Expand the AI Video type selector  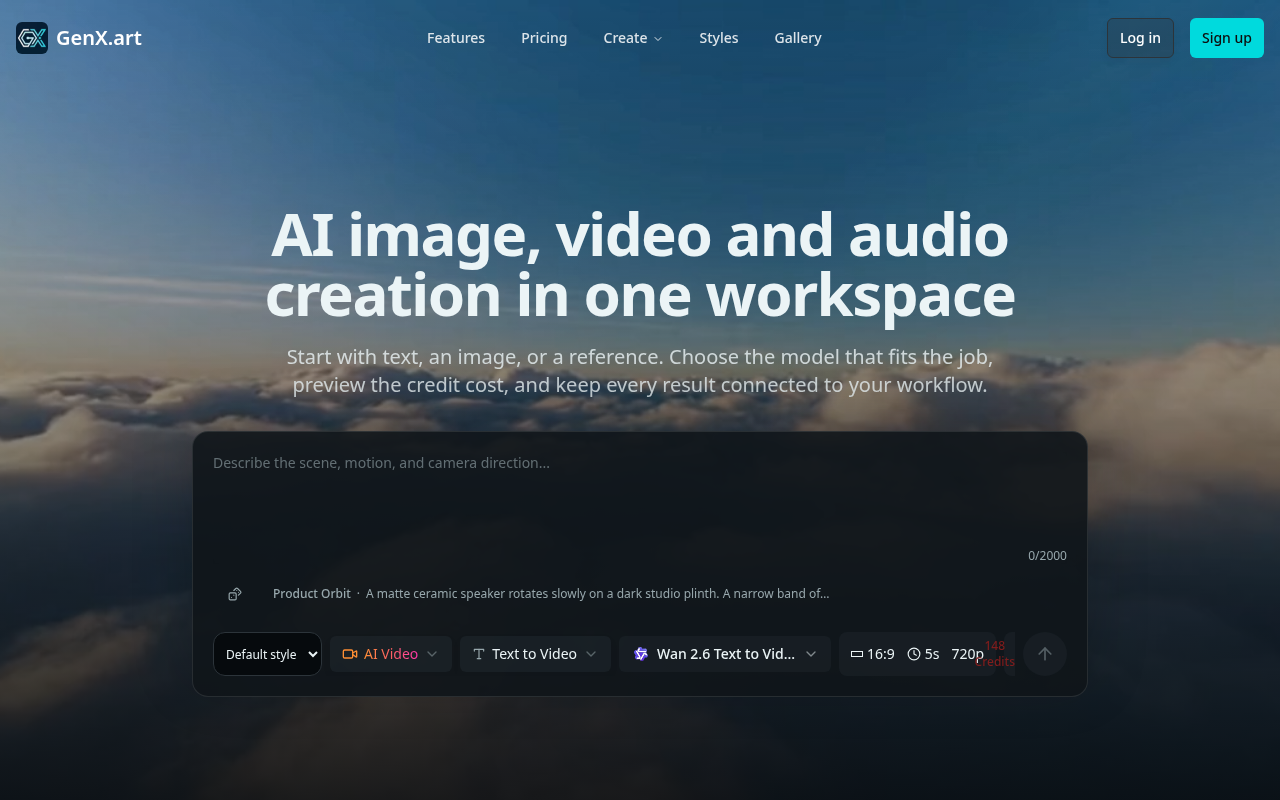391,654
